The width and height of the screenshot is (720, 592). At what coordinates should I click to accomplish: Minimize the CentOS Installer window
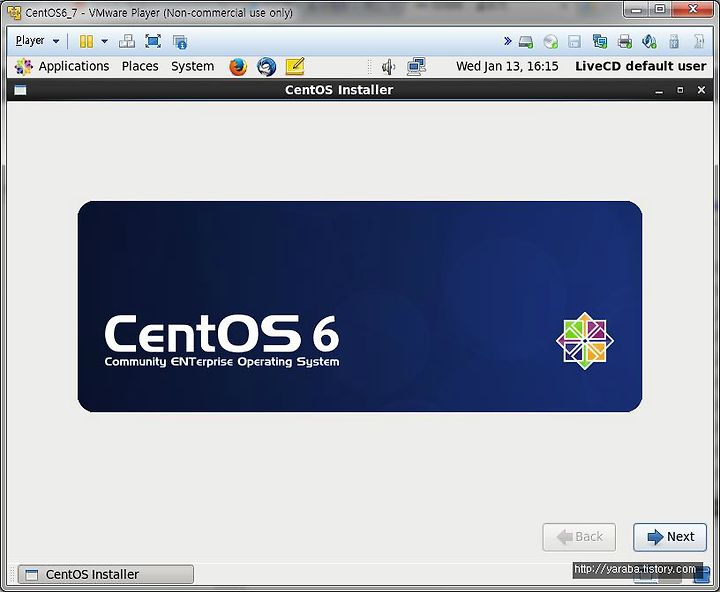click(x=659, y=90)
